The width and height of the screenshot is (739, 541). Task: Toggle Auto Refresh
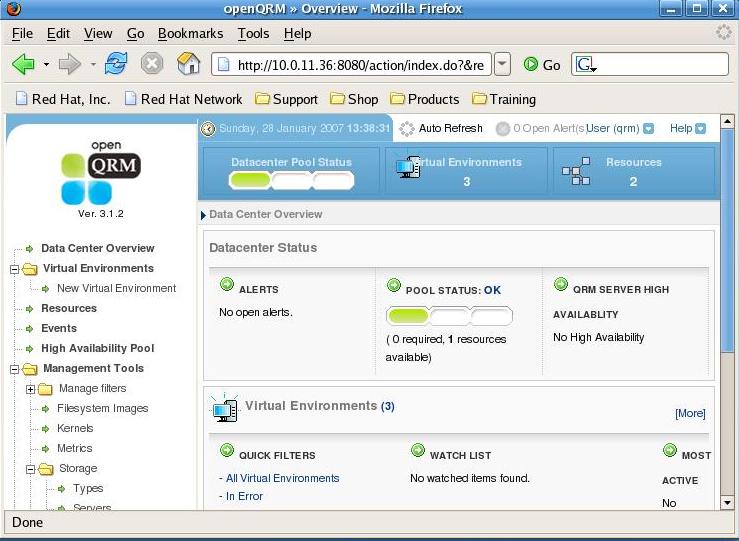point(441,128)
